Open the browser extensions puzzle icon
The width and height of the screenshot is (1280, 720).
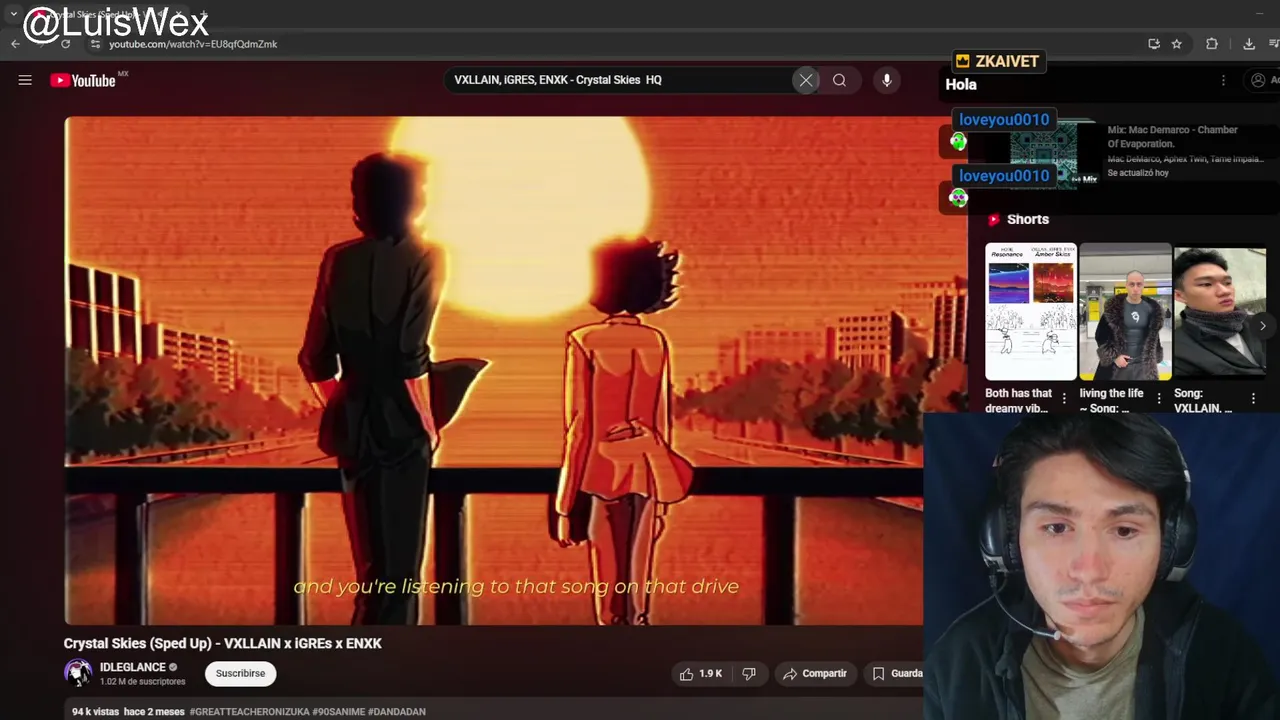1212,44
